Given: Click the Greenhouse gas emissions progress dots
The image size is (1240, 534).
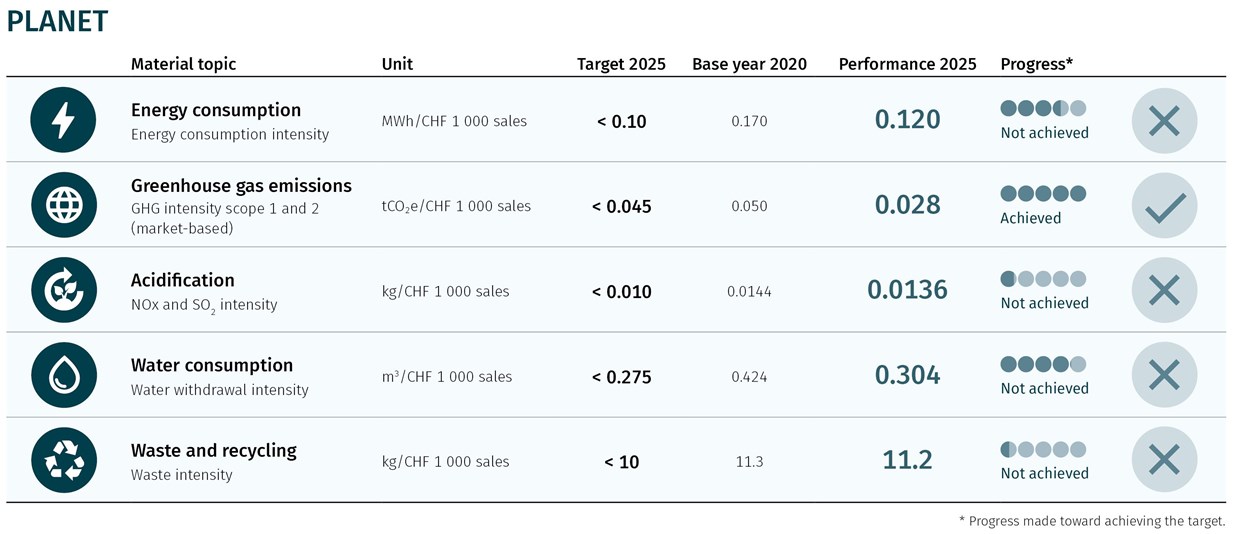Looking at the screenshot, I should pyautogui.click(x=1043, y=193).
